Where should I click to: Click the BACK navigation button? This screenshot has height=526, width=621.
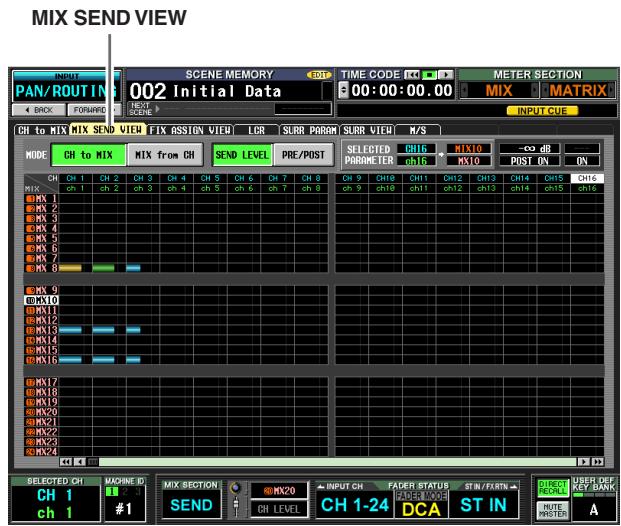coord(39,110)
